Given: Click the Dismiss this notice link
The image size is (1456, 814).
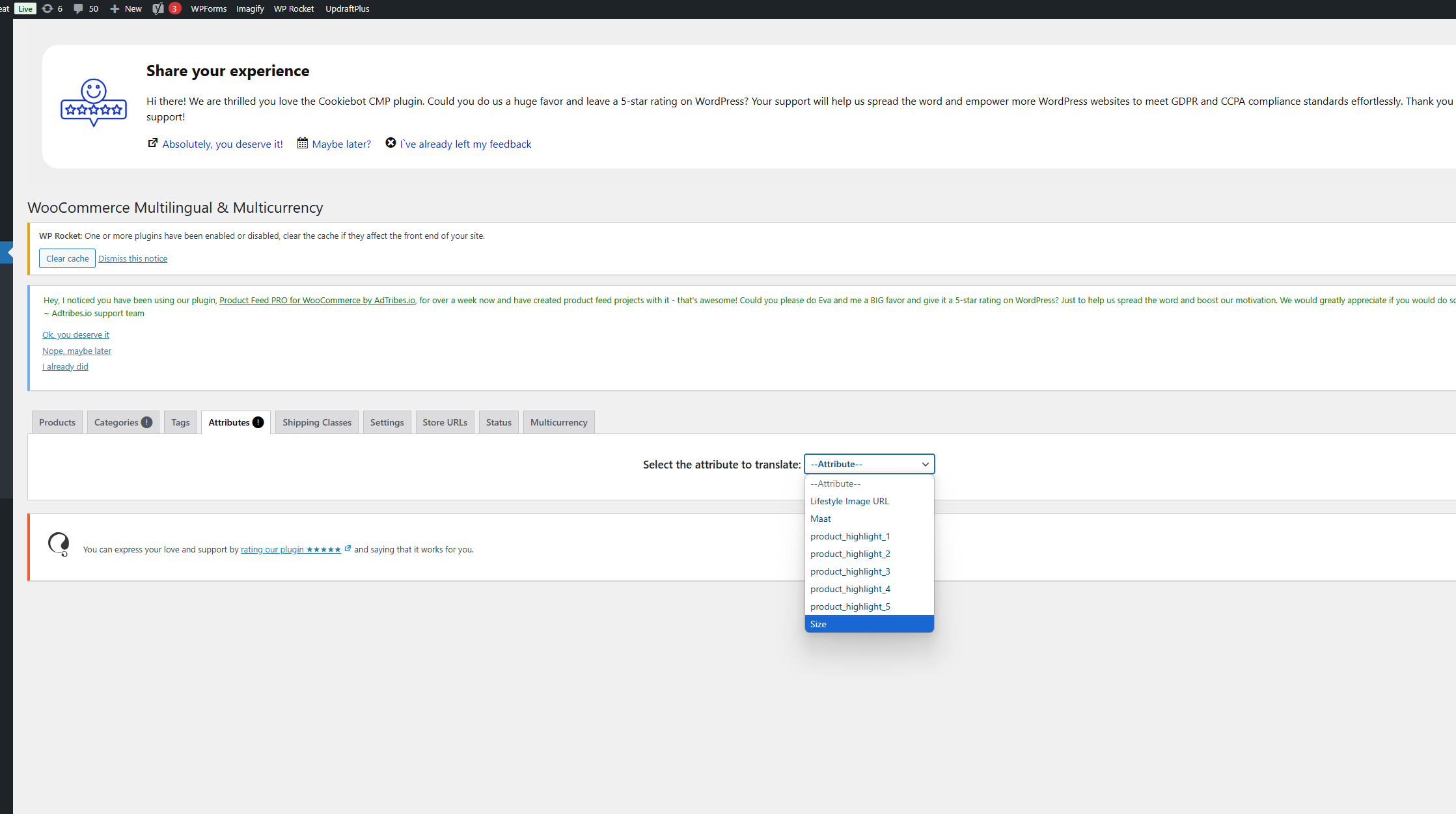Looking at the screenshot, I should (133, 258).
